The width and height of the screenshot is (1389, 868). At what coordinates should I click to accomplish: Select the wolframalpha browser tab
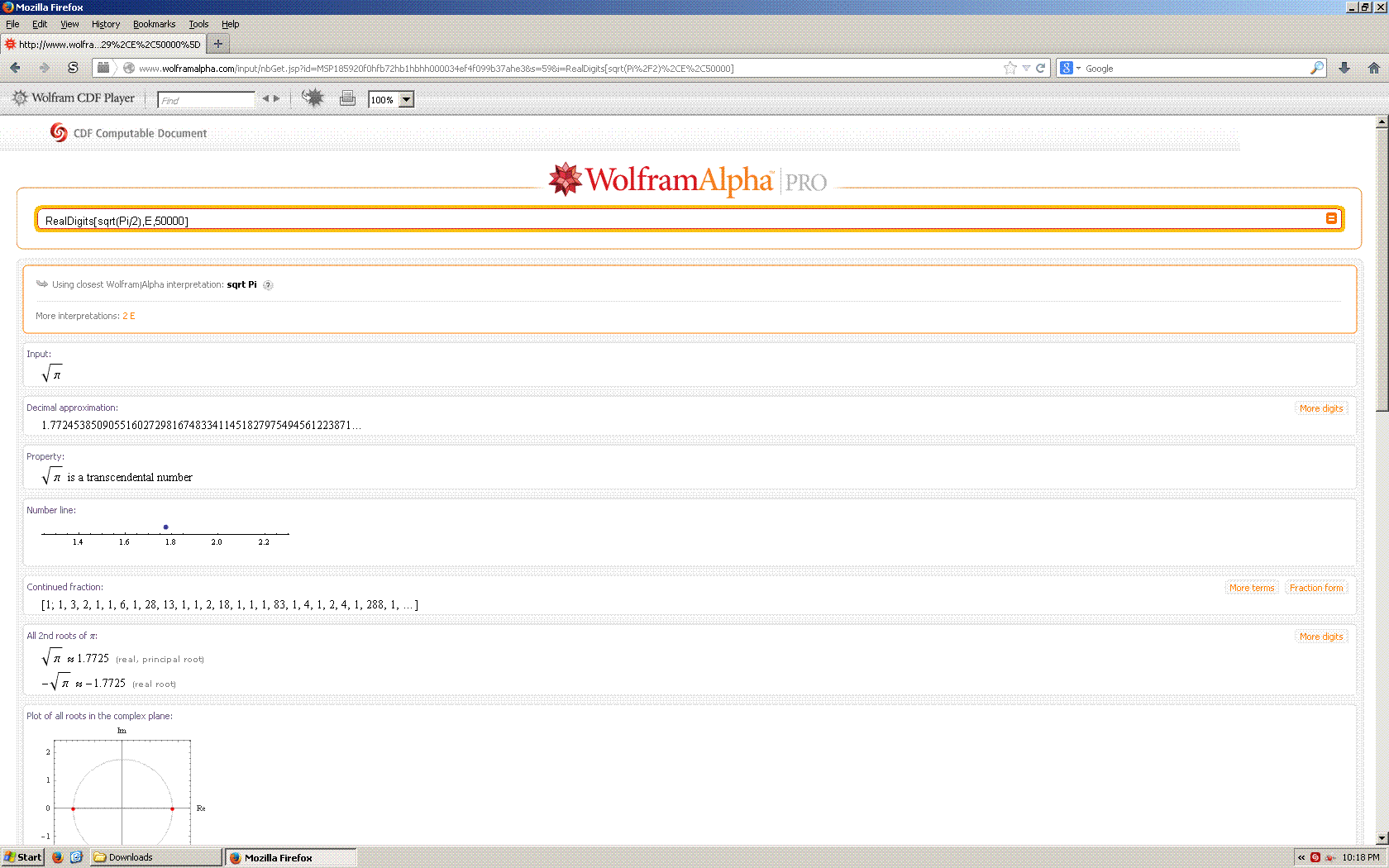[103, 44]
